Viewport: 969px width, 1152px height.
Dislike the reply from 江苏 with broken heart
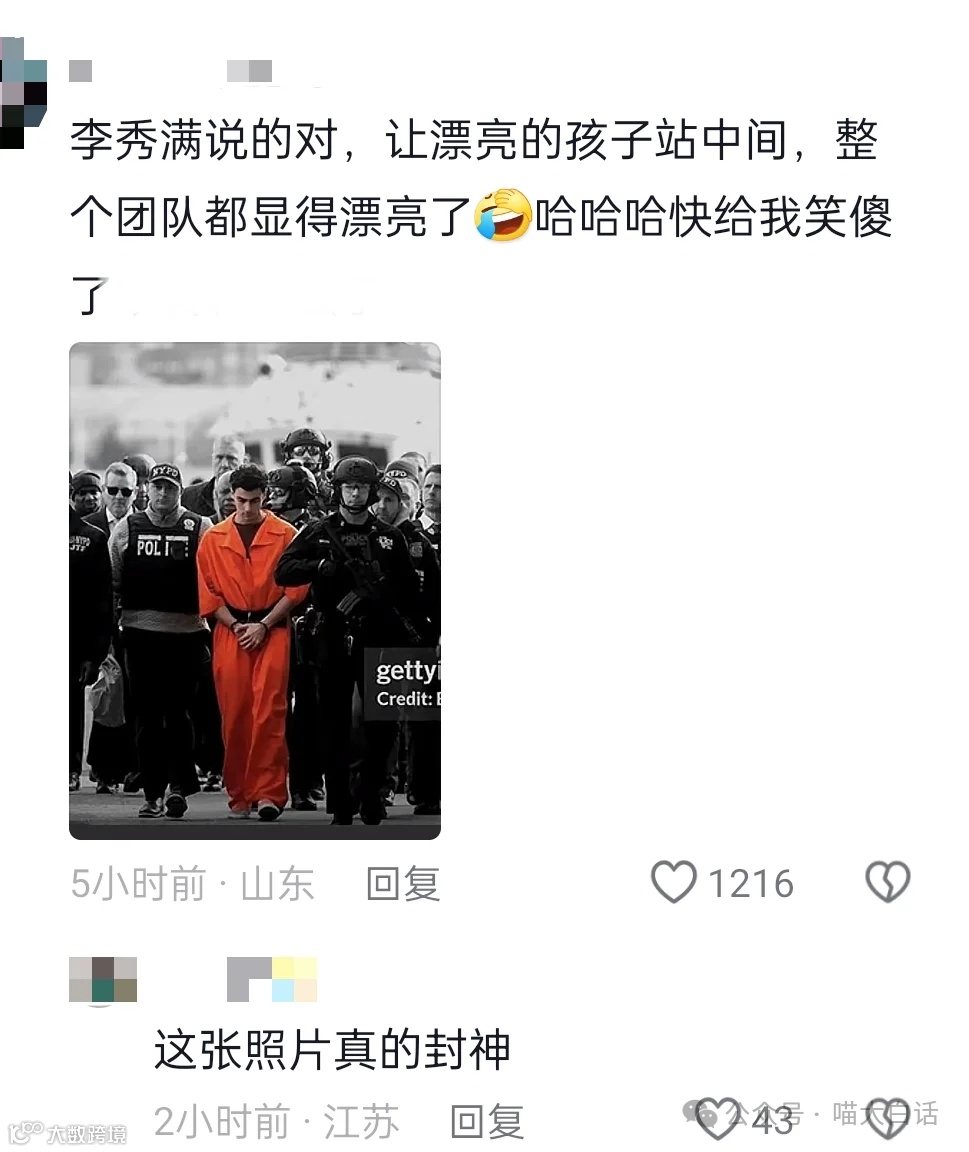889,1118
